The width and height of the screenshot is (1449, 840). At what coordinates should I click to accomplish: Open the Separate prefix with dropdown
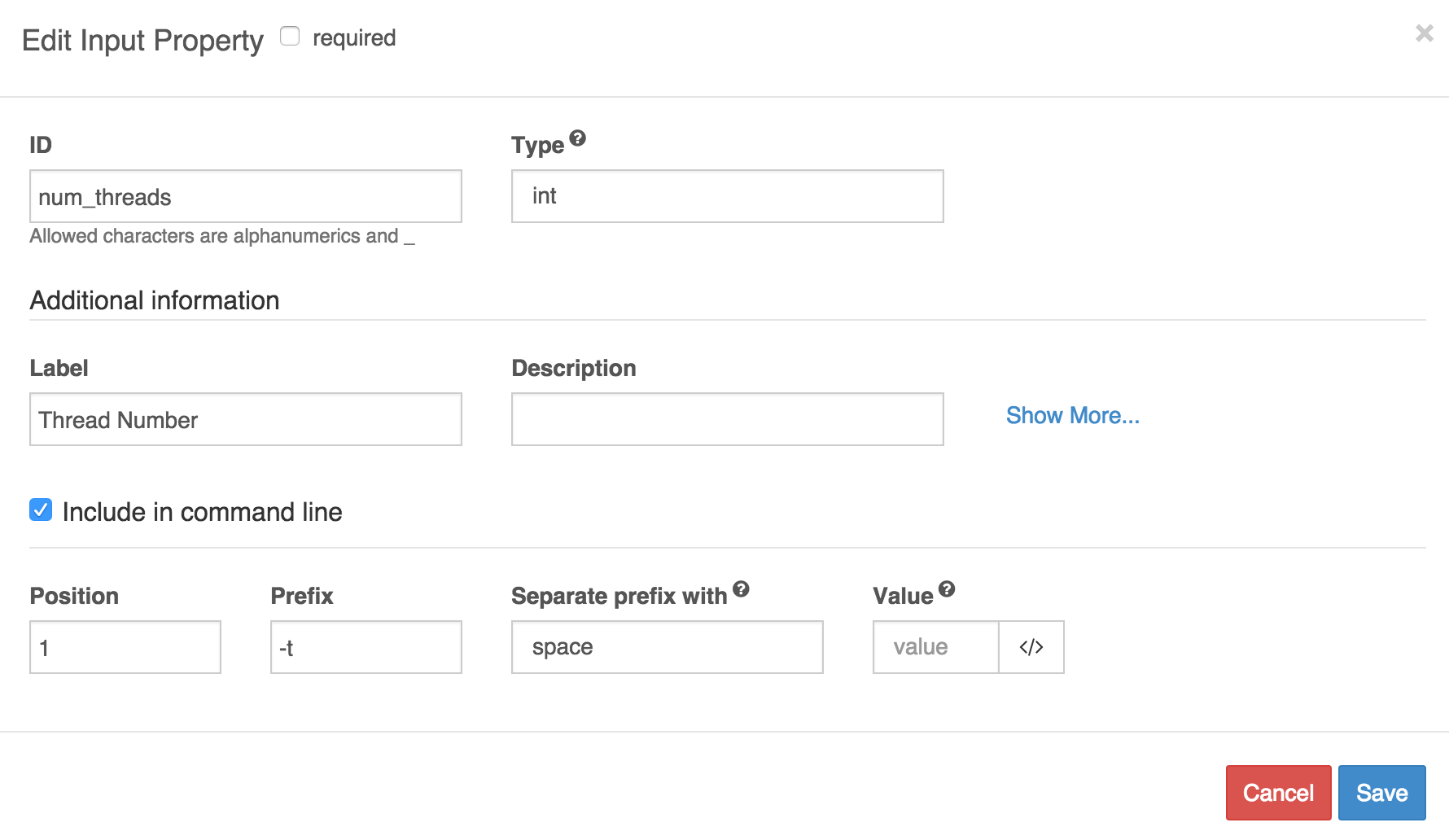click(667, 647)
